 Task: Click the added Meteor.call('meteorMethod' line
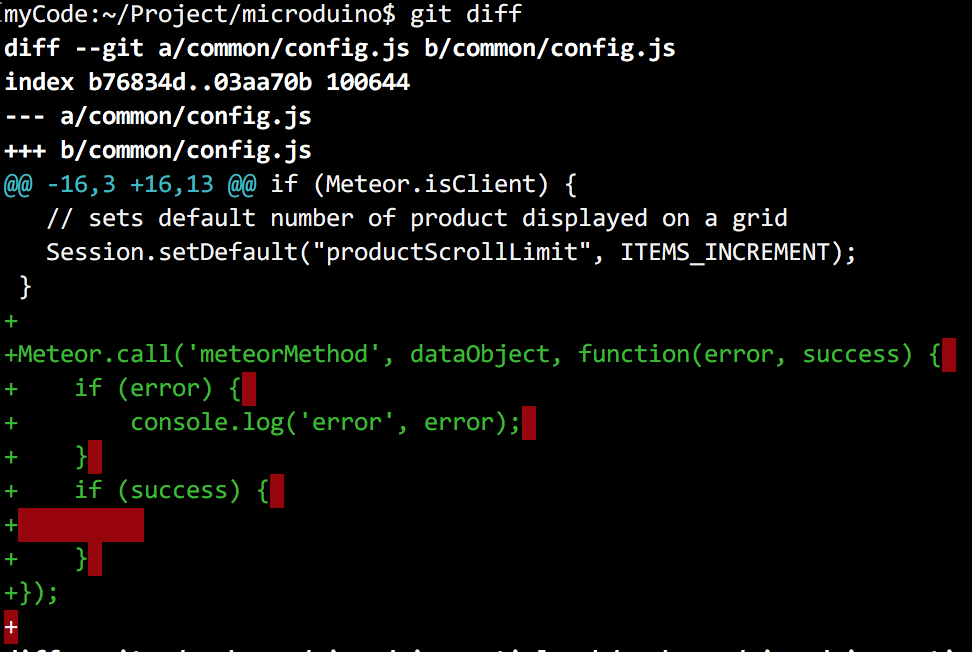(x=473, y=355)
